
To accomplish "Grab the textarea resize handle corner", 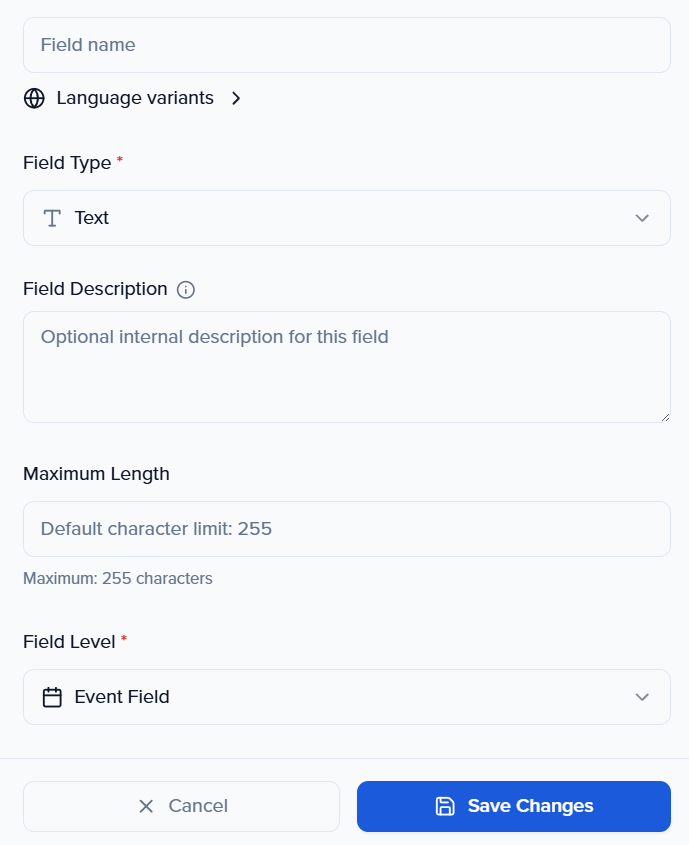I will [665, 417].
